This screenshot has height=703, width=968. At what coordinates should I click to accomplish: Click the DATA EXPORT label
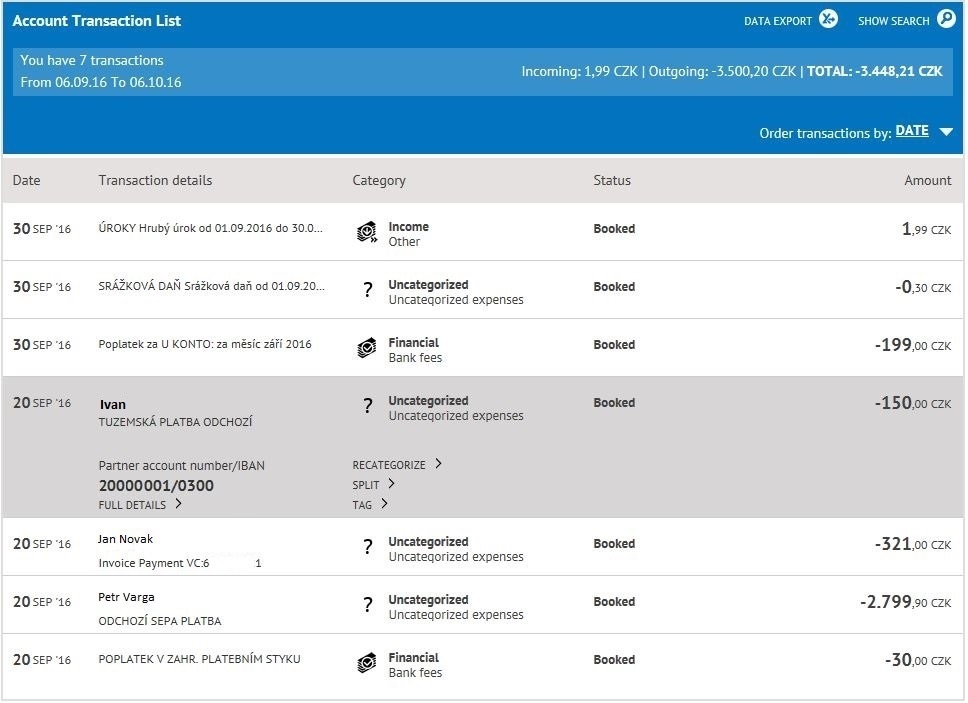click(778, 21)
